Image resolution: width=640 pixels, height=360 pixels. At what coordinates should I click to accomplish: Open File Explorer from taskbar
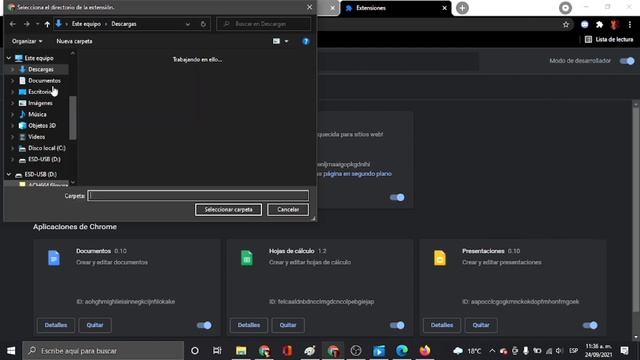pos(241,351)
